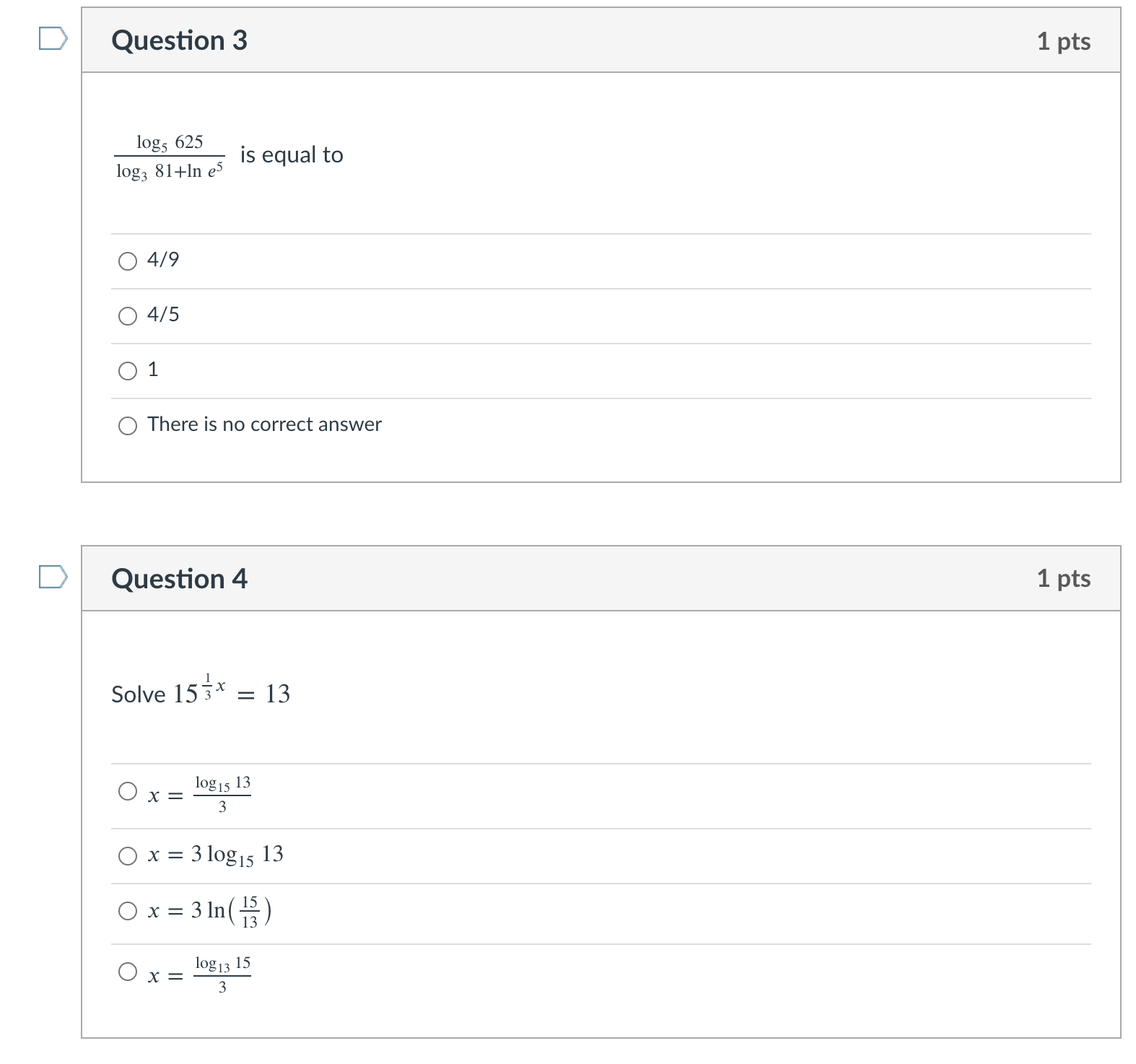Click the 1 pts label on Question 3
The height and width of the screenshot is (1064, 1136).
tap(1064, 41)
